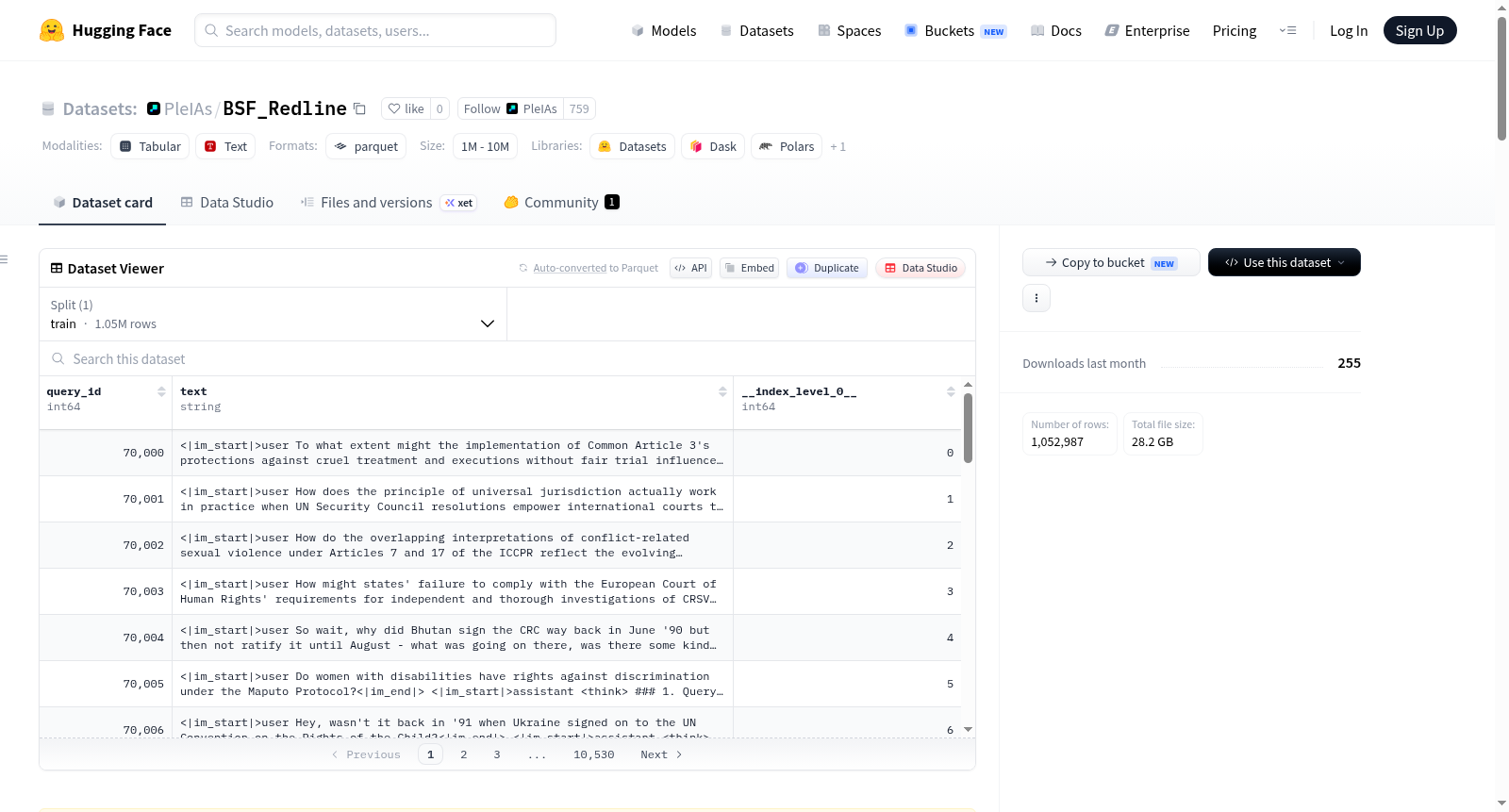Jump to page 10,530
The image size is (1509, 812).
tap(593, 754)
